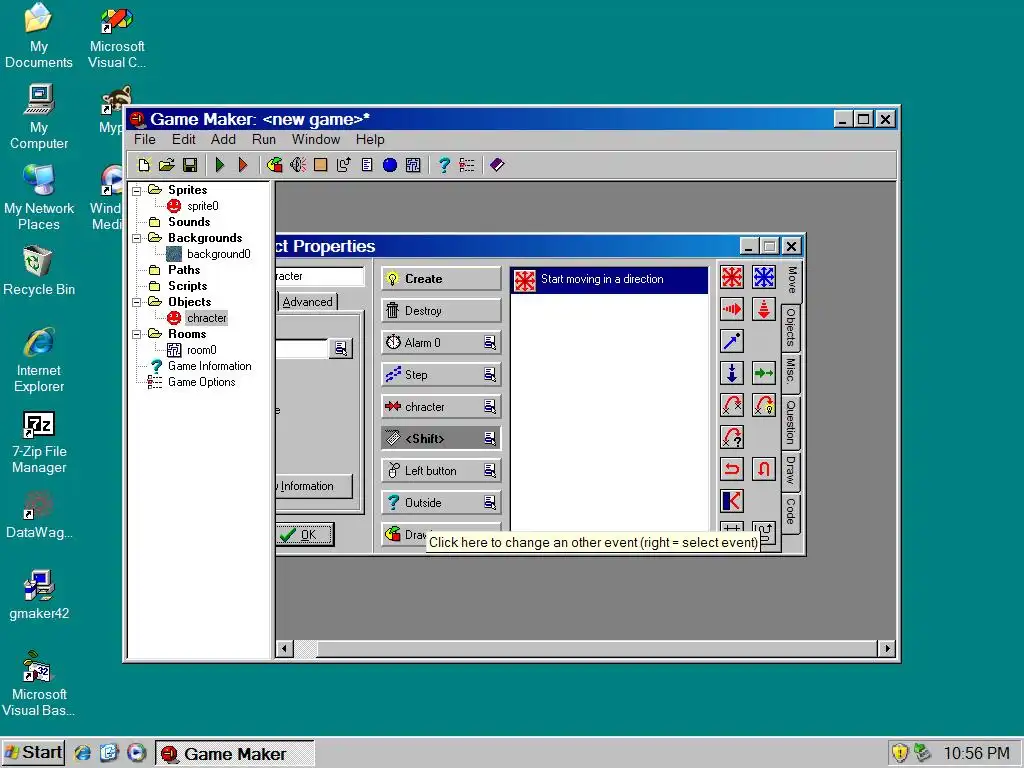Image resolution: width=1024 pixels, height=768 pixels.
Task: Open the Edit menu
Action: click(184, 139)
